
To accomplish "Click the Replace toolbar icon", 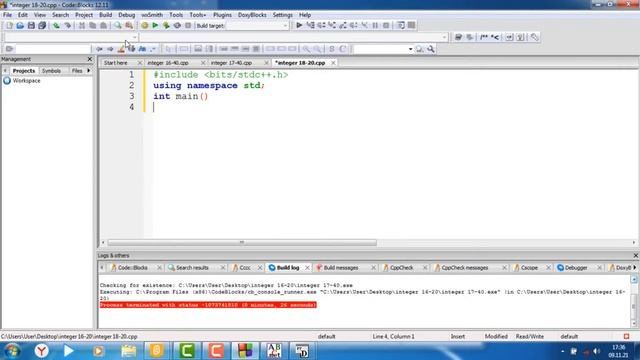I will pyautogui.click(x=129, y=25).
